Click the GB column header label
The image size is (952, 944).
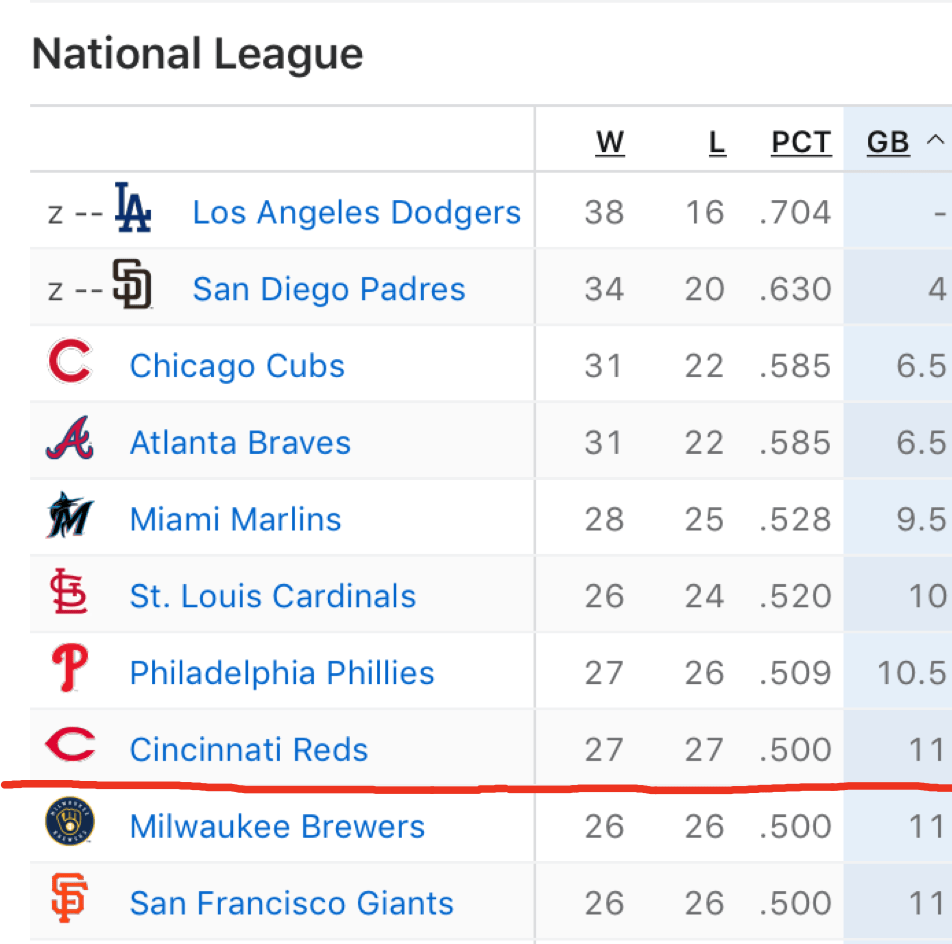888,143
